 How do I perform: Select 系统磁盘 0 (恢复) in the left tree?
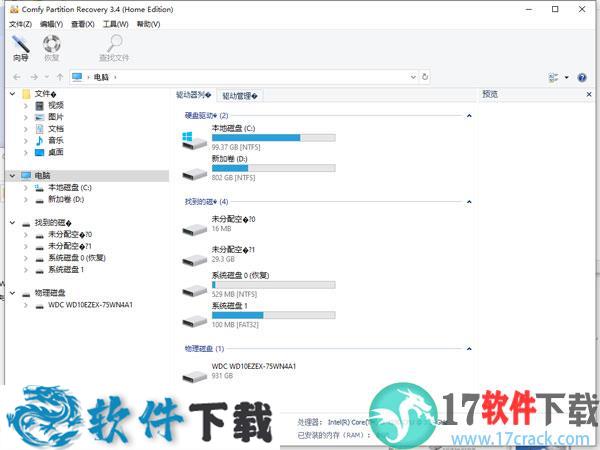(77, 258)
